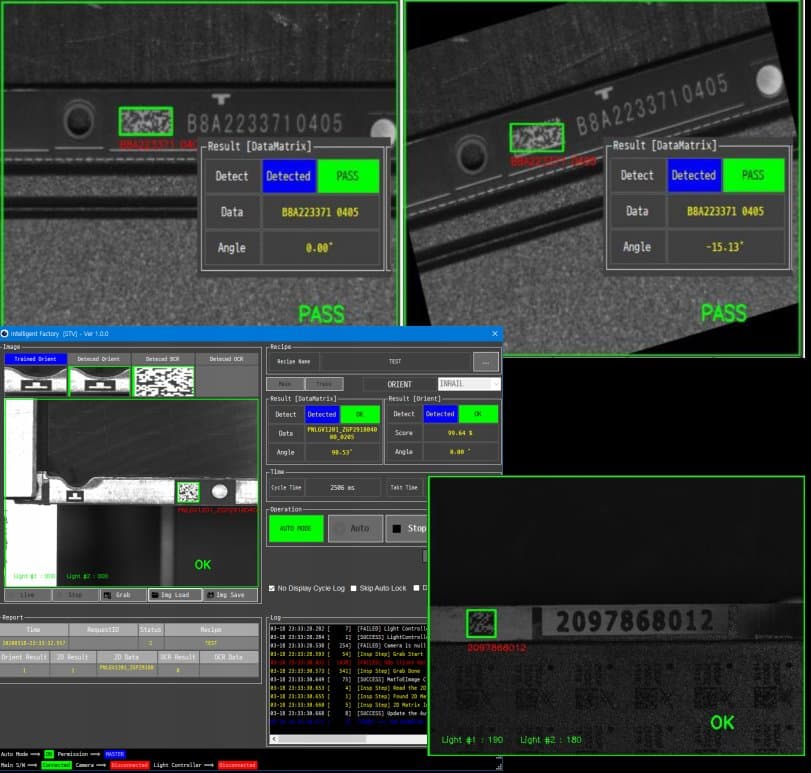Select the Trained Orient image tab
The height and width of the screenshot is (773, 811).
36,359
